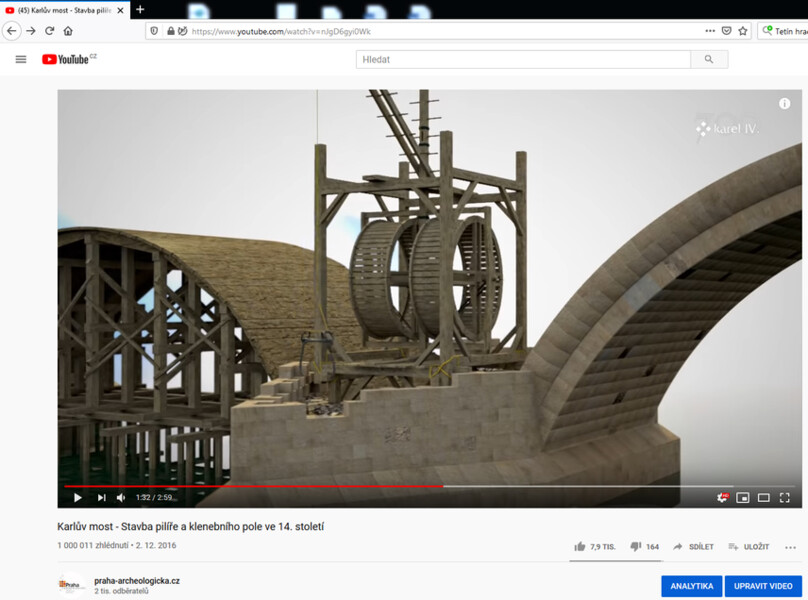808x600 pixels.
Task: Share the video via Sdílet
Action: point(693,547)
